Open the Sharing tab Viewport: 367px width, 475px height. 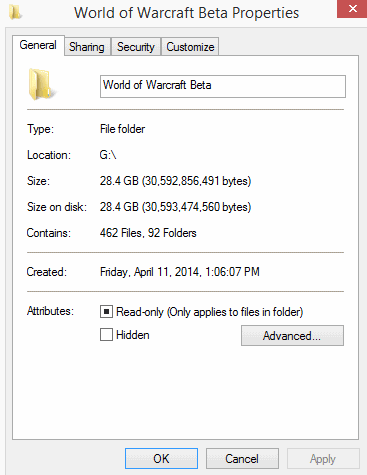pos(87,47)
